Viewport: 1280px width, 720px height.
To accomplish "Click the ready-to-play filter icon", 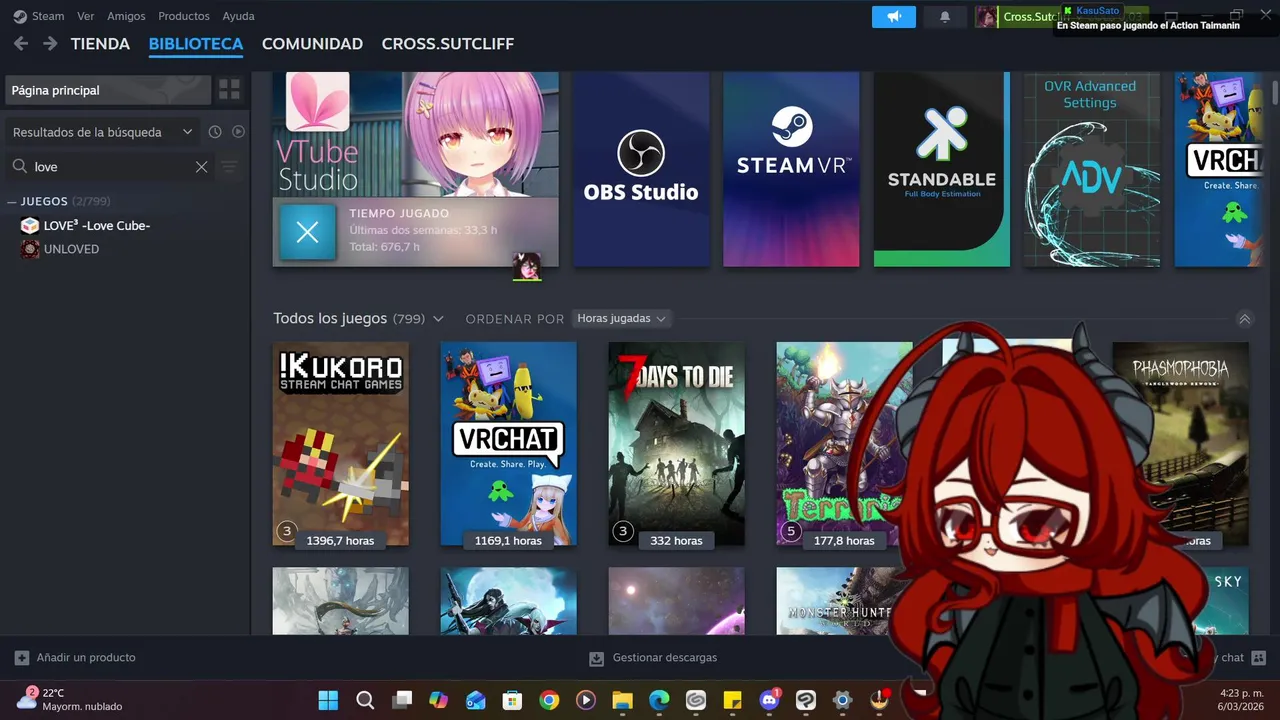I will point(238,132).
